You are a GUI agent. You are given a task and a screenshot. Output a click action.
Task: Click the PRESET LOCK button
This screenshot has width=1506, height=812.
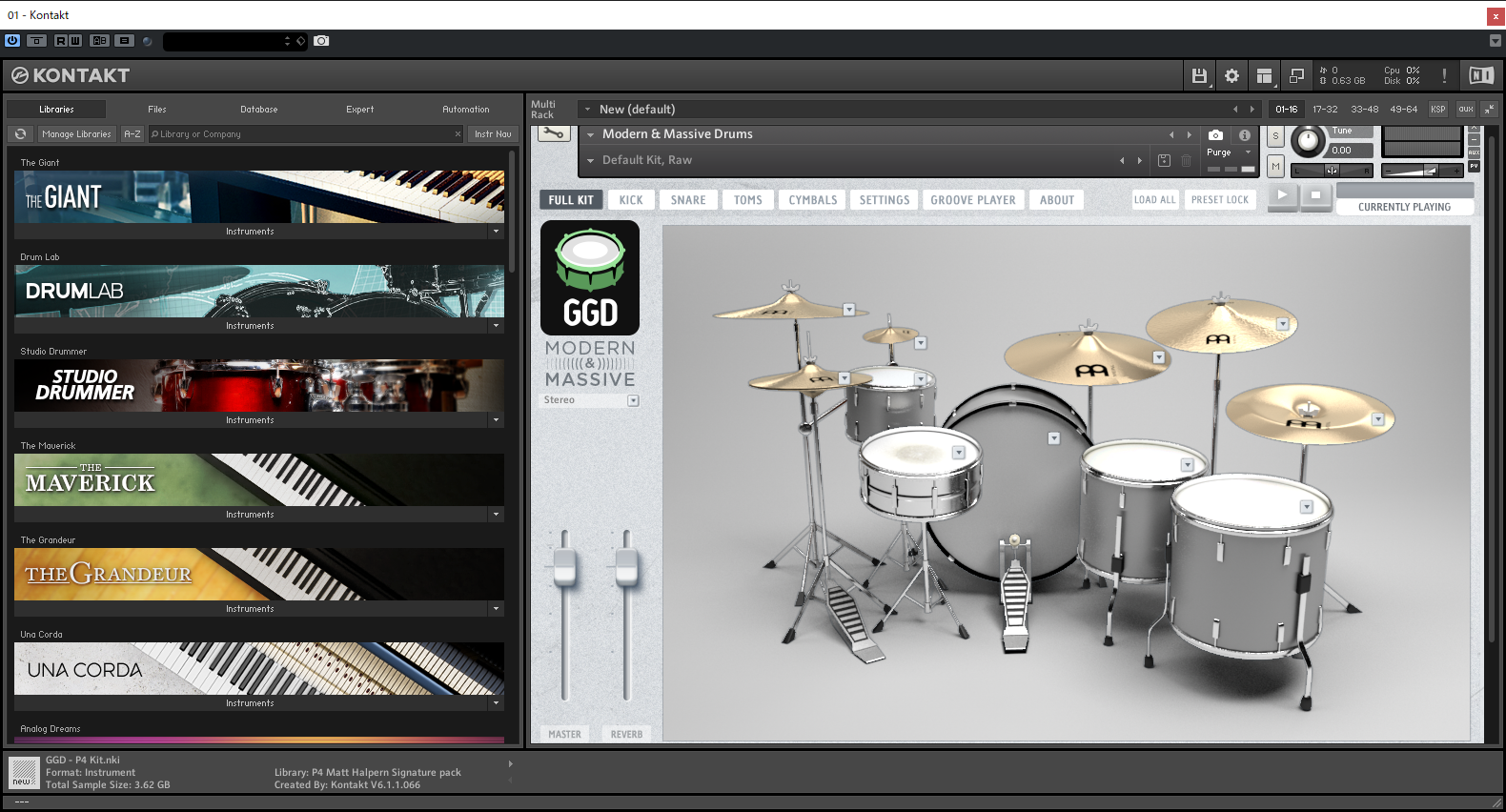coord(1220,200)
